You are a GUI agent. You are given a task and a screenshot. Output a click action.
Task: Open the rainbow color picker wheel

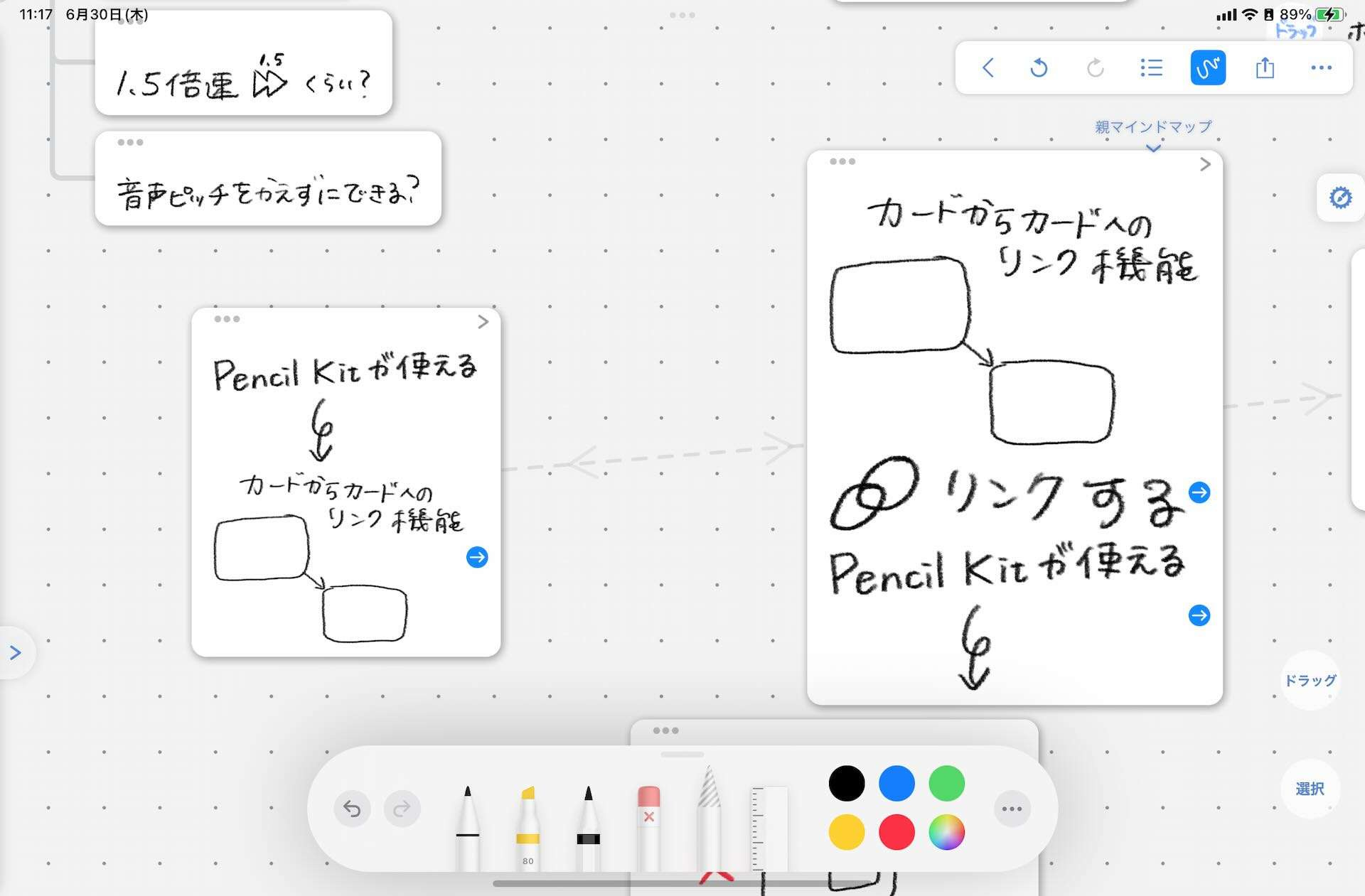[946, 832]
